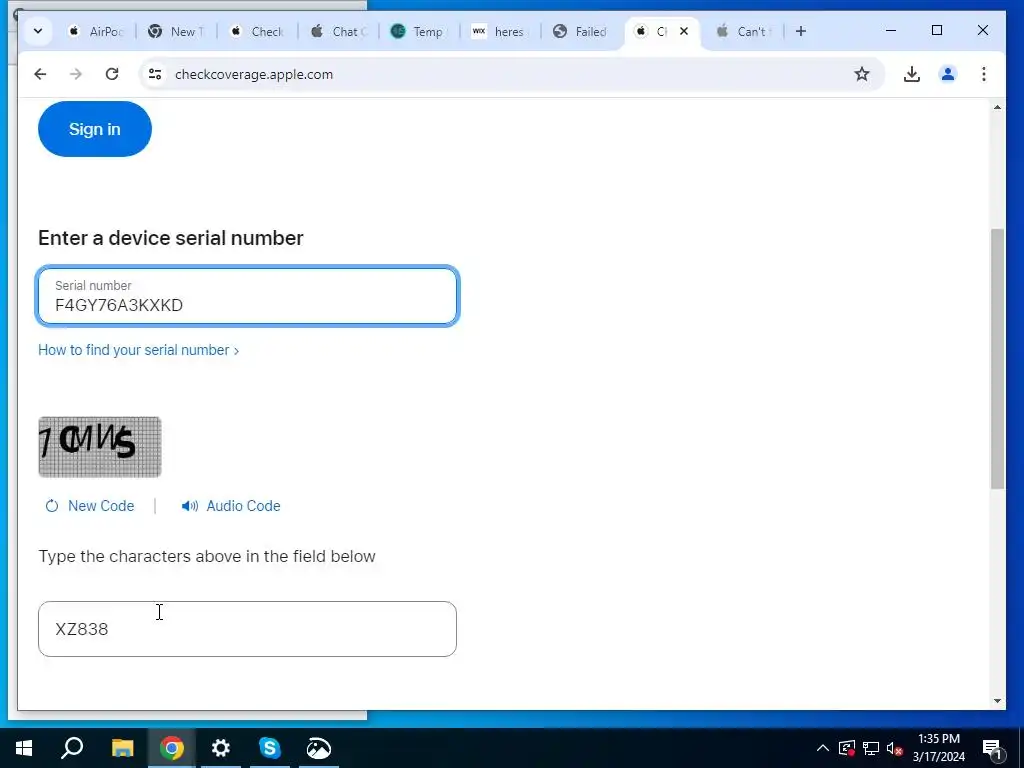
Task: Switch to the Chat tab
Action: (338, 31)
